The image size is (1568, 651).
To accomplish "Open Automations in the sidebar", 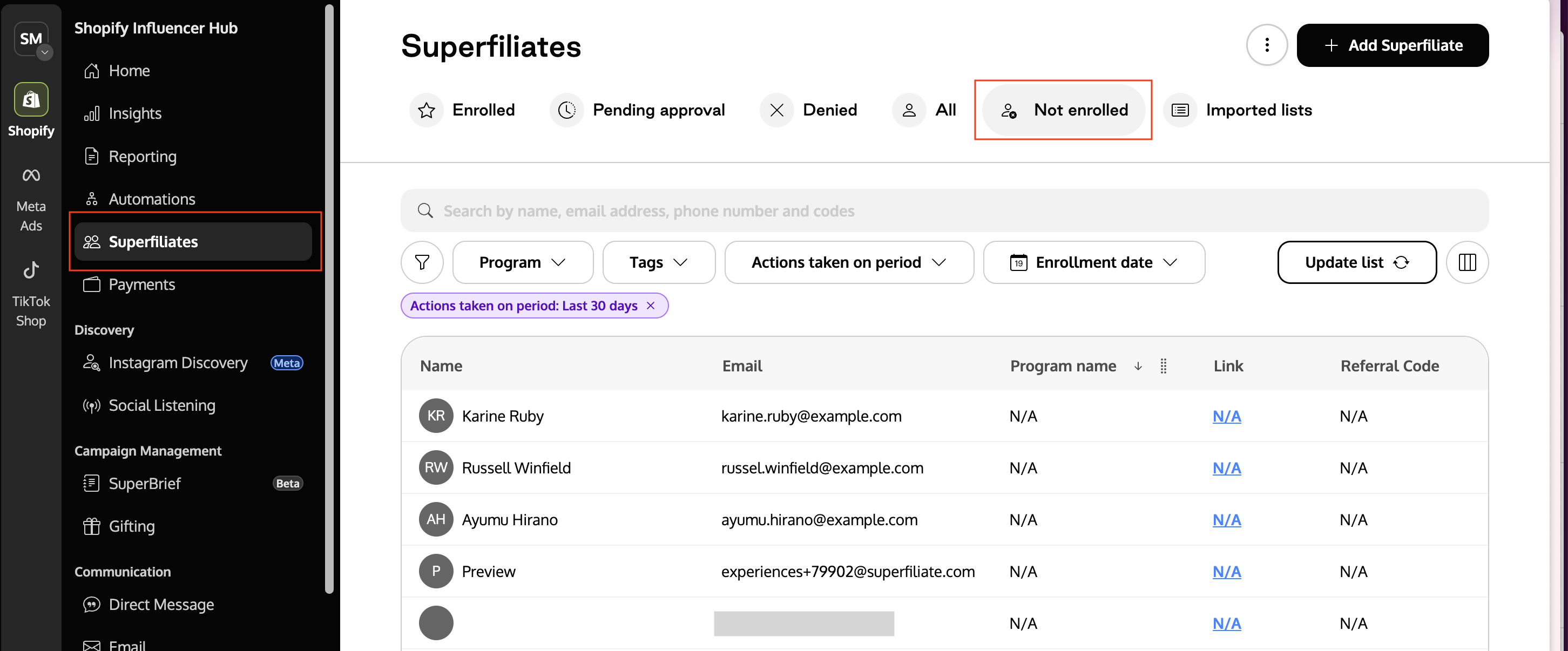I will point(193,199).
